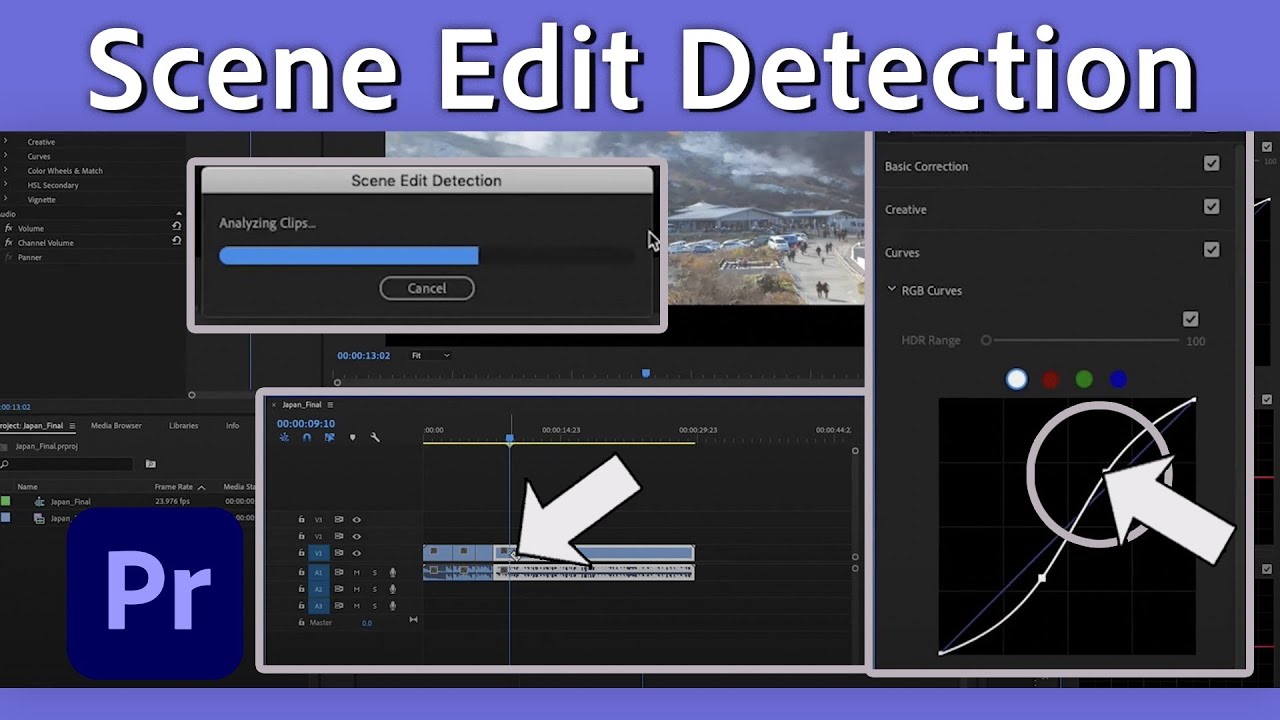Toggle lock on track V2
The height and width of the screenshot is (720, 1280).
point(302,536)
